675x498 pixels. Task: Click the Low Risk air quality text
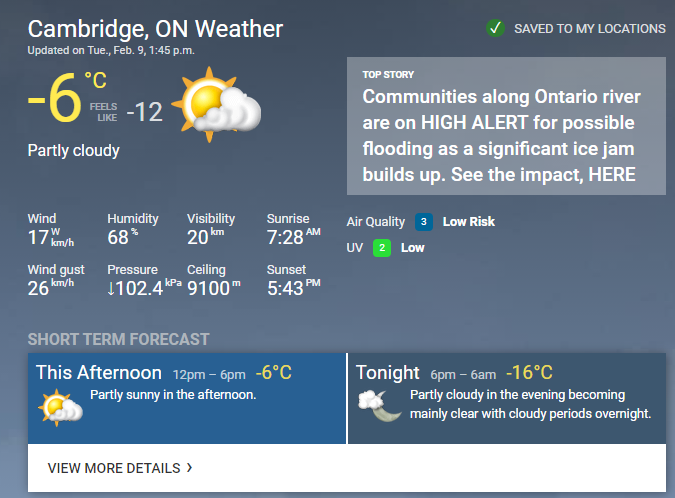coord(469,222)
